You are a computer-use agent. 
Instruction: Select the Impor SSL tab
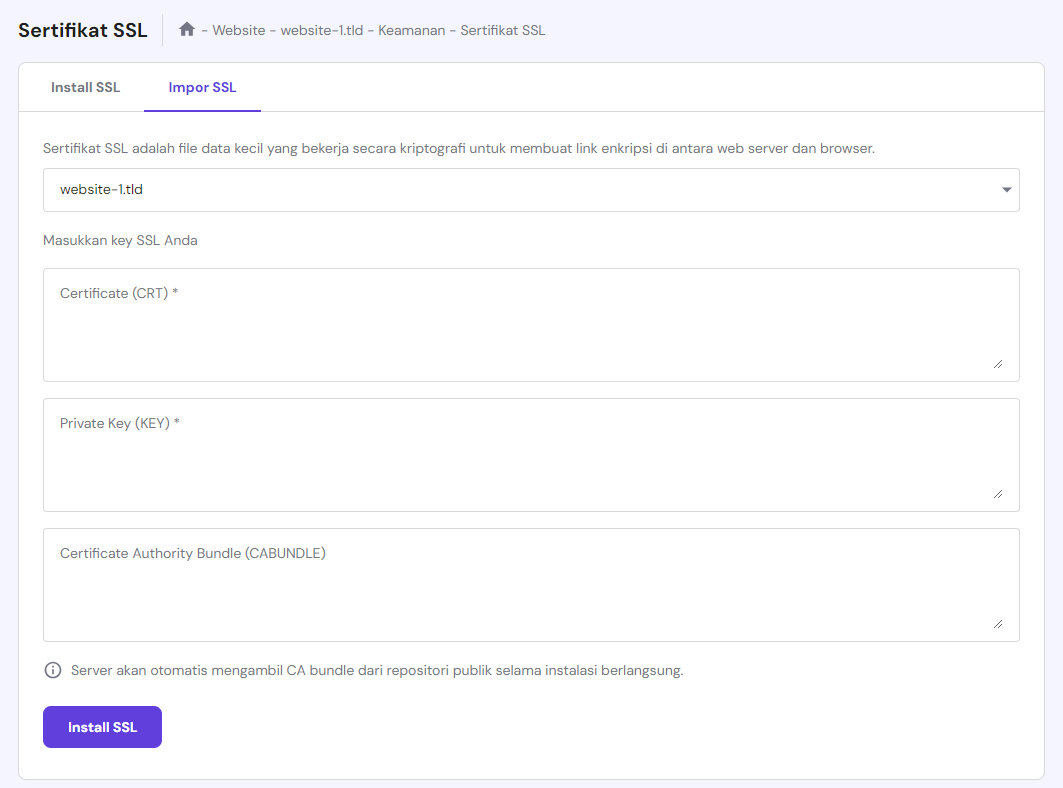coord(202,87)
